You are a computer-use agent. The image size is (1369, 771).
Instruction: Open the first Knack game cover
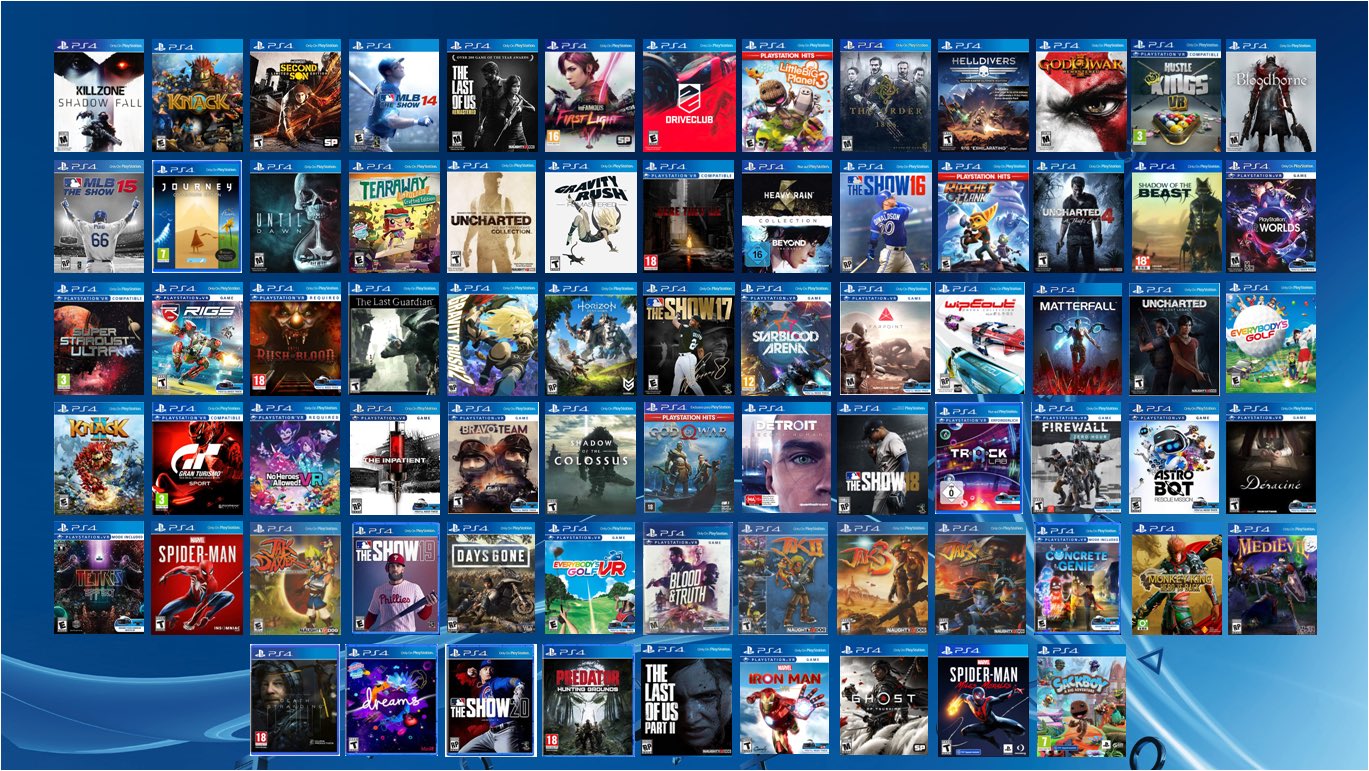tap(197, 96)
